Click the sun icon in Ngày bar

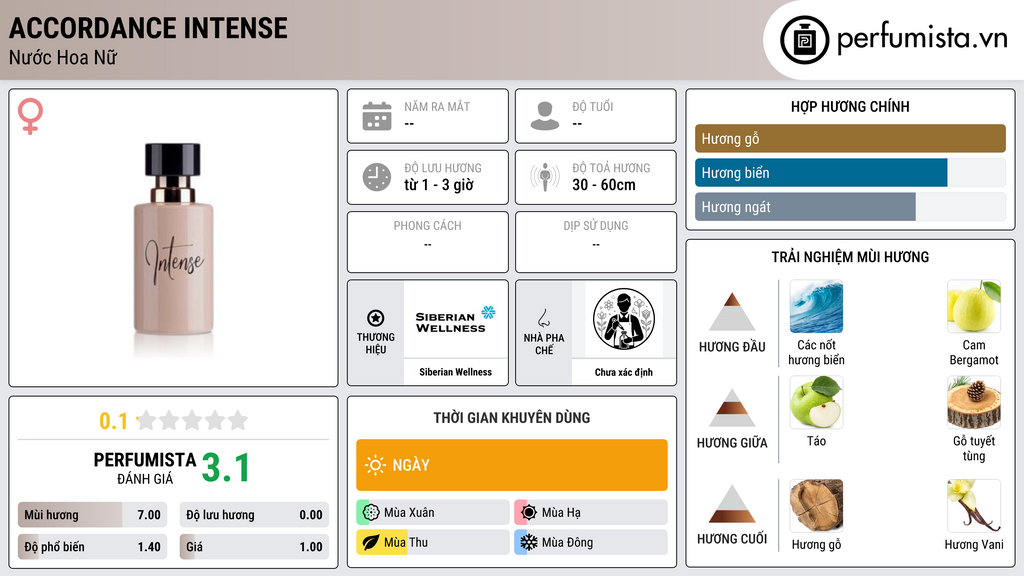coord(375,465)
